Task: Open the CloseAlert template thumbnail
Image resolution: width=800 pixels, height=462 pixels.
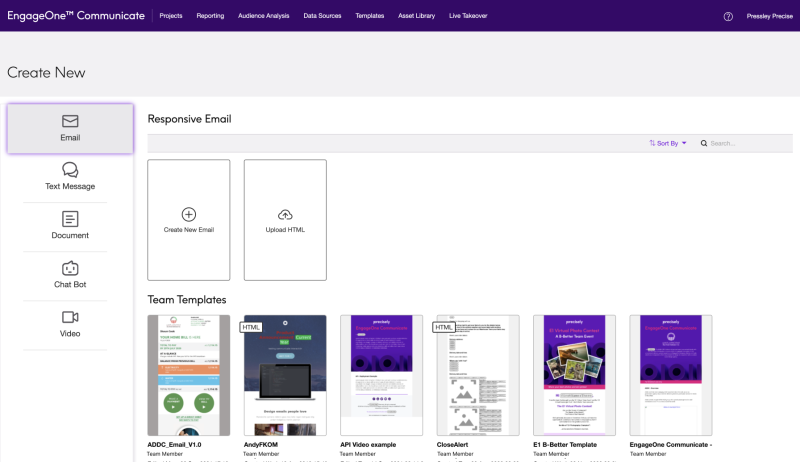Action: click(478, 375)
